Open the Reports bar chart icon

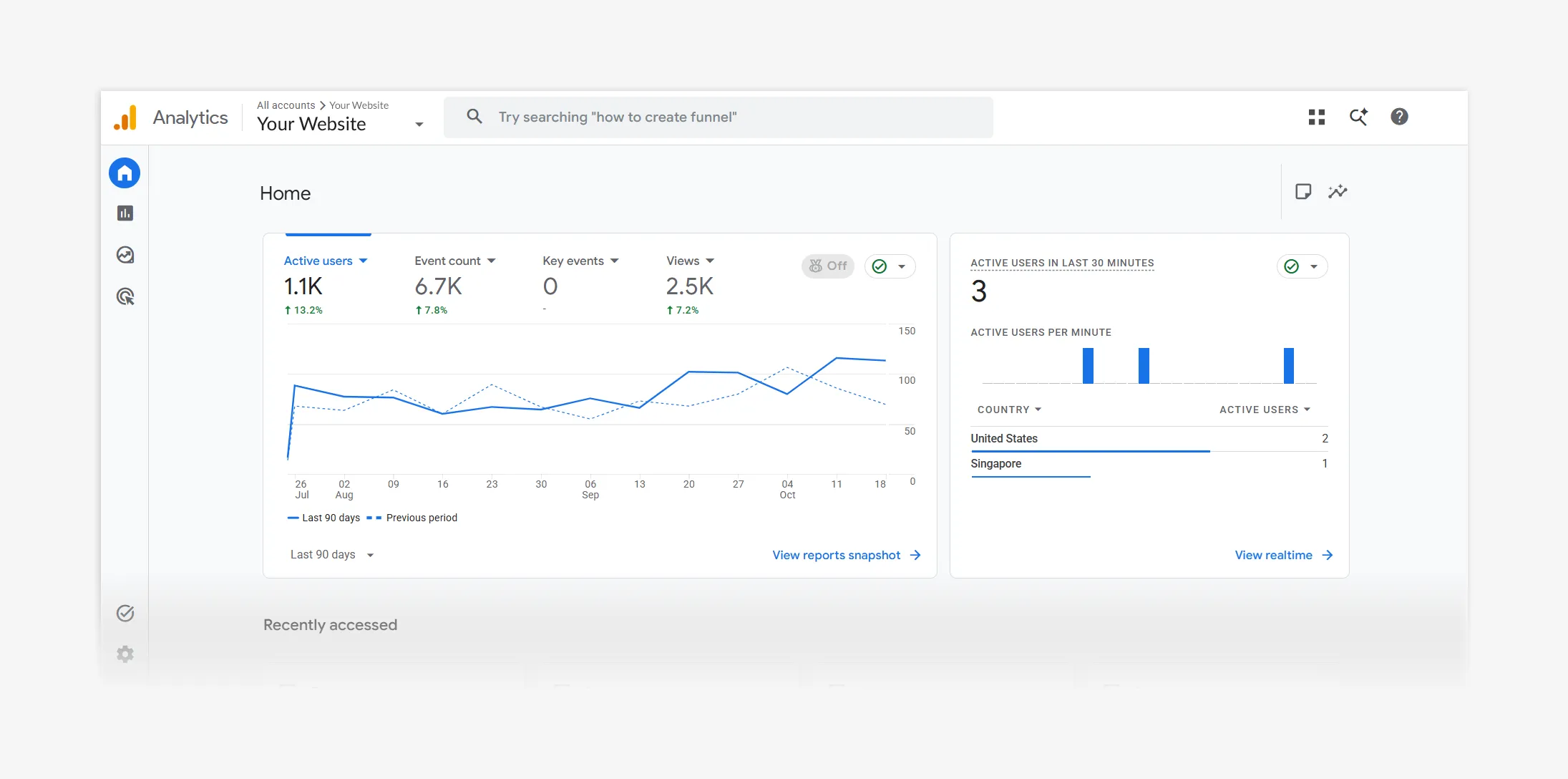[125, 213]
